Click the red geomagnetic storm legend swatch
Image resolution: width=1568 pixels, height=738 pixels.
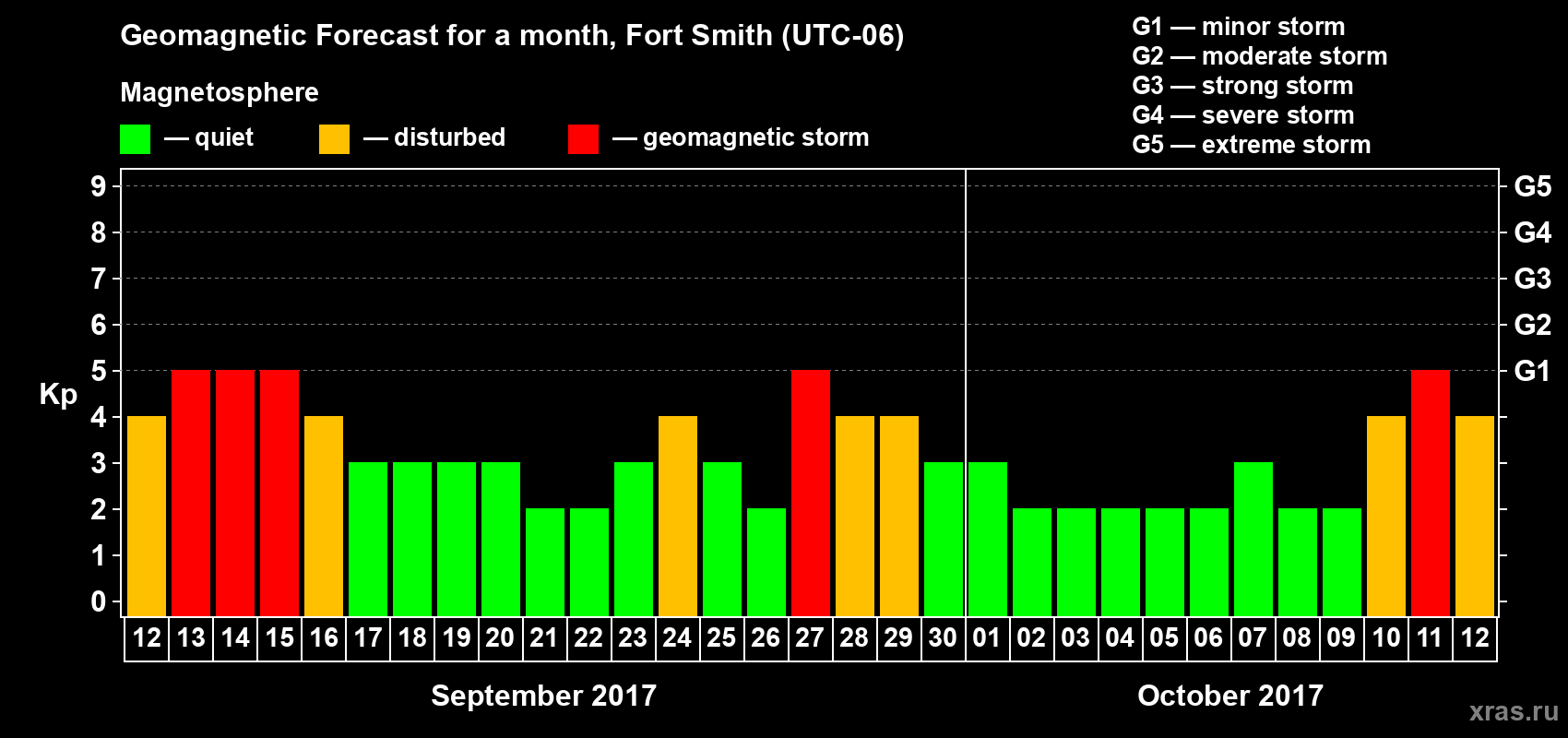point(583,139)
